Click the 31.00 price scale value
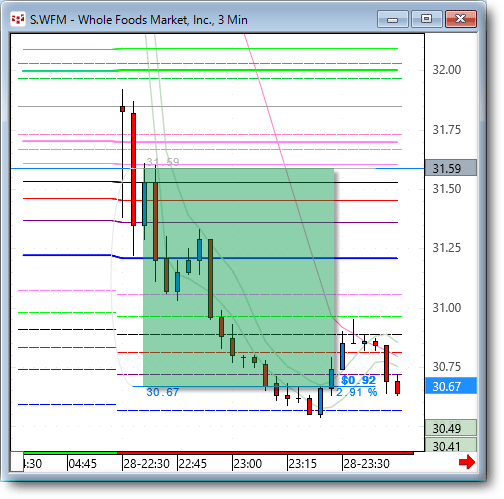Image resolution: width=504 pixels, height=499 pixels. pyautogui.click(x=447, y=308)
